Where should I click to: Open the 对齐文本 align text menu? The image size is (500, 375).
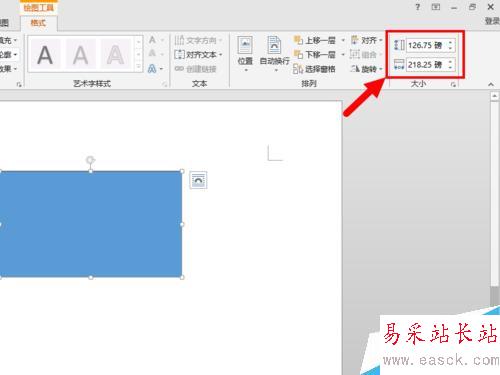(198, 54)
